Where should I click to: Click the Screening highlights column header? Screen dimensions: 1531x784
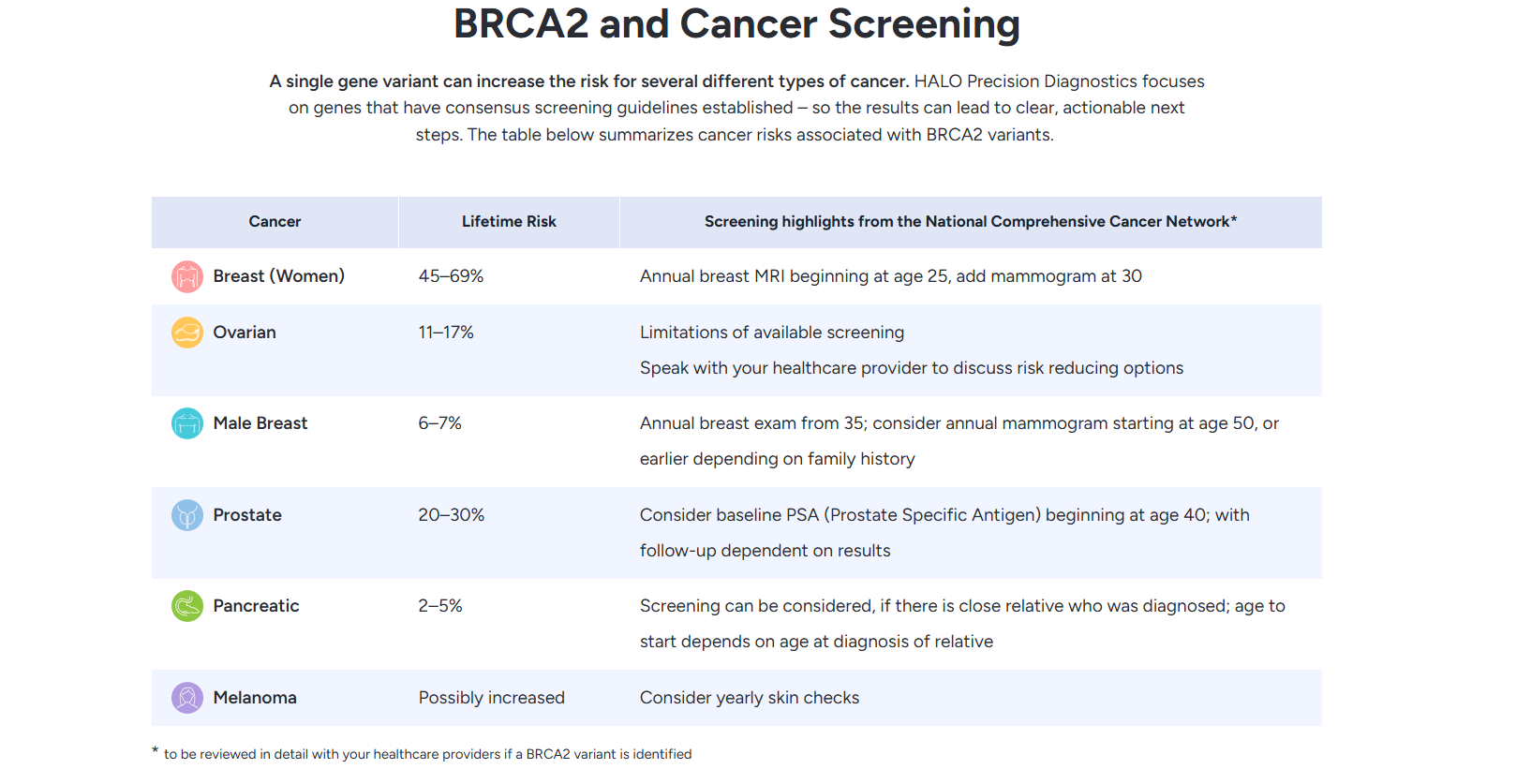971,222
